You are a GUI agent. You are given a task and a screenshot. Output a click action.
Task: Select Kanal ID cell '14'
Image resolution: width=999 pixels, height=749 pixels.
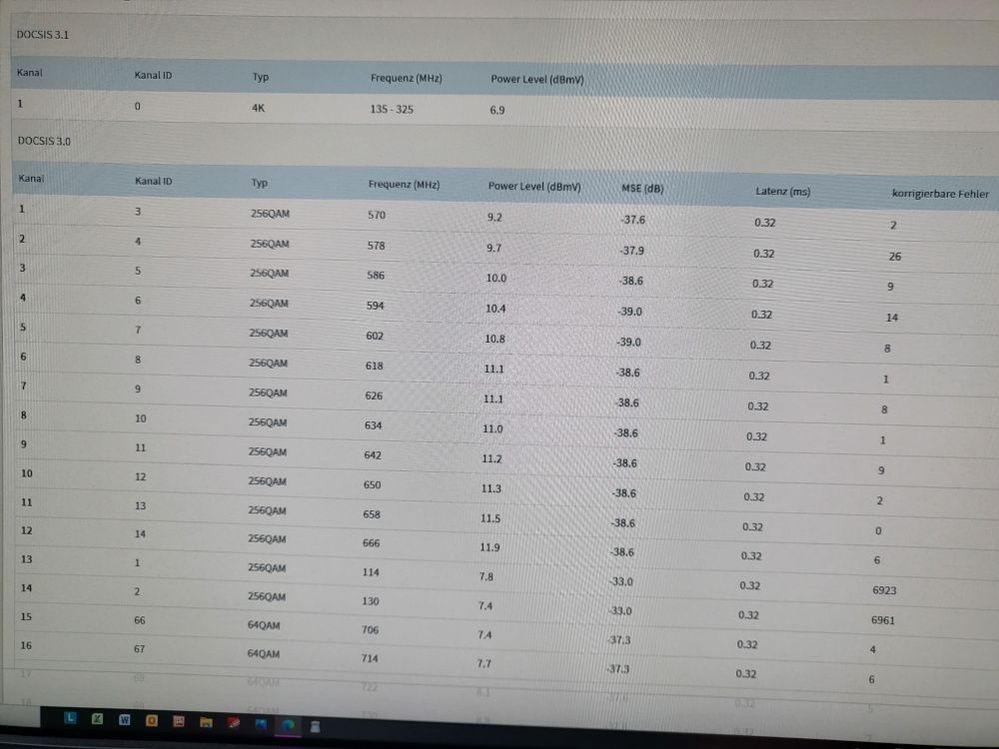tap(140, 534)
